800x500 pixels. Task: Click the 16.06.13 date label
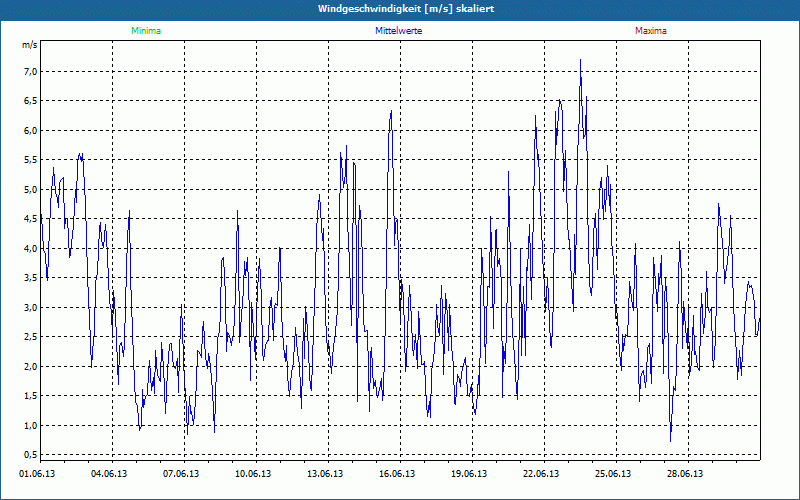[x=397, y=474]
